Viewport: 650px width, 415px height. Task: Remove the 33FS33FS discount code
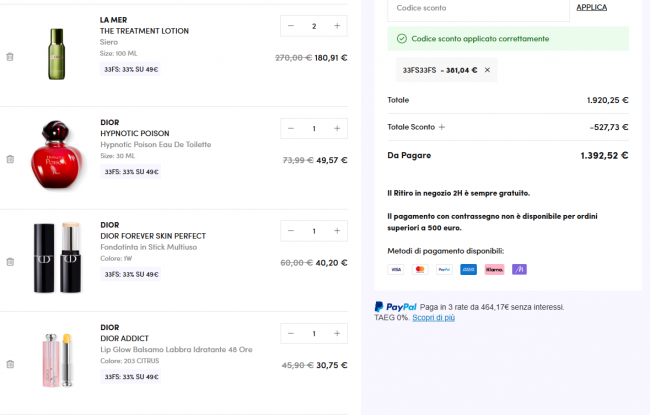[x=488, y=70]
